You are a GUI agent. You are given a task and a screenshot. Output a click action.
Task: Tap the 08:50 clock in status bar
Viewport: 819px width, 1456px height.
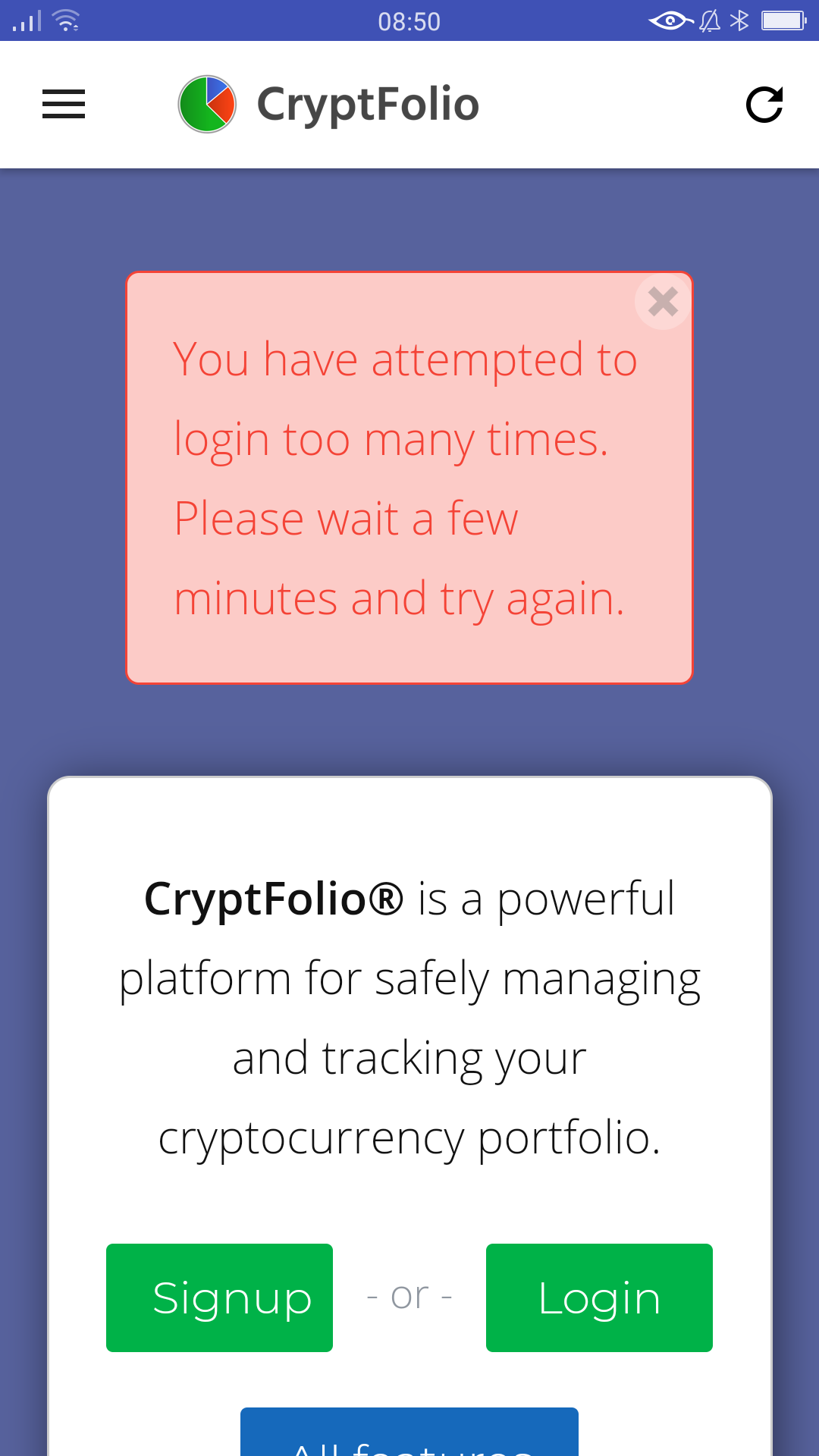[409, 21]
